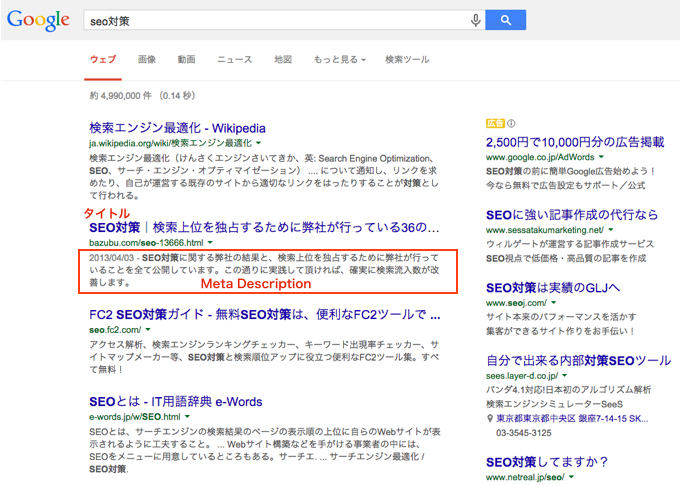Image resolution: width=680 pixels, height=485 pixels.
Task: Open the SEOに強い記事作成の代行なら ad
Action: tap(572, 215)
